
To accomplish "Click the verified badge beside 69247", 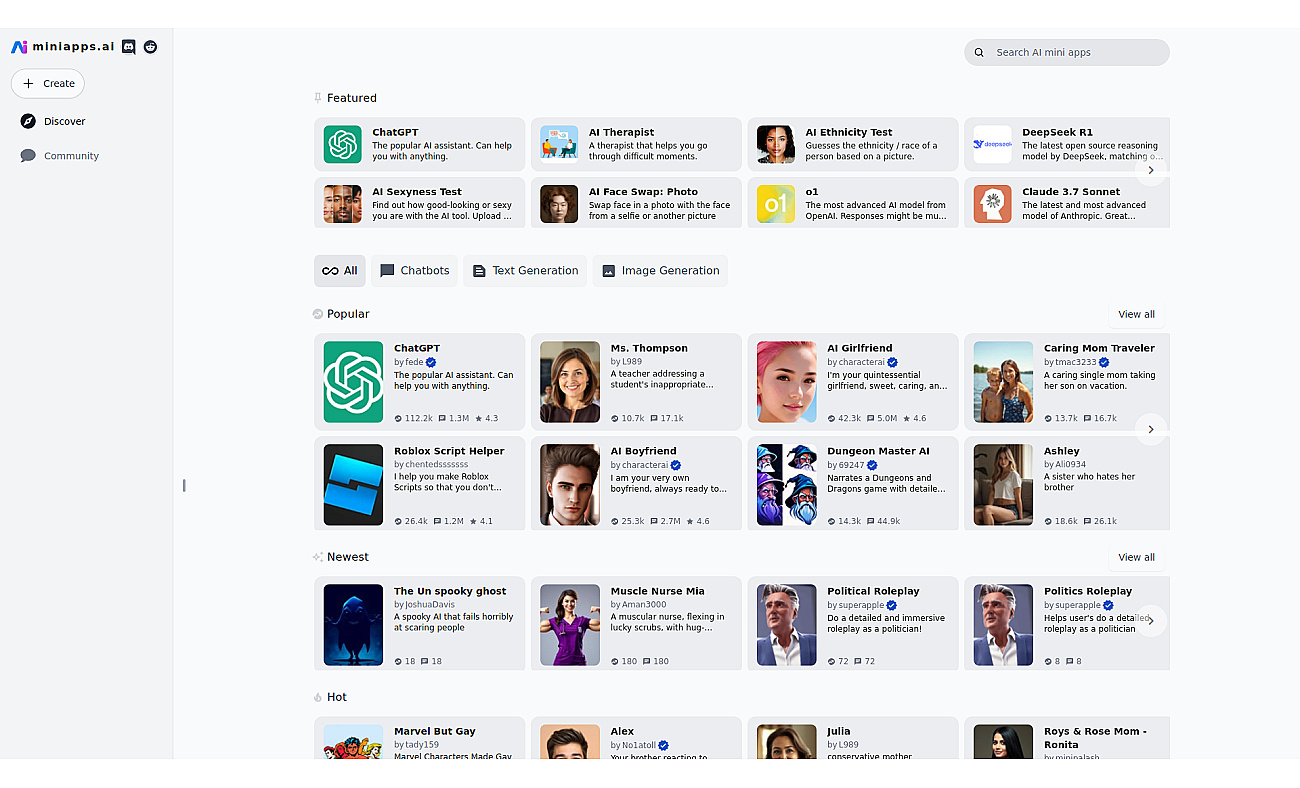I will pyautogui.click(x=872, y=465).
